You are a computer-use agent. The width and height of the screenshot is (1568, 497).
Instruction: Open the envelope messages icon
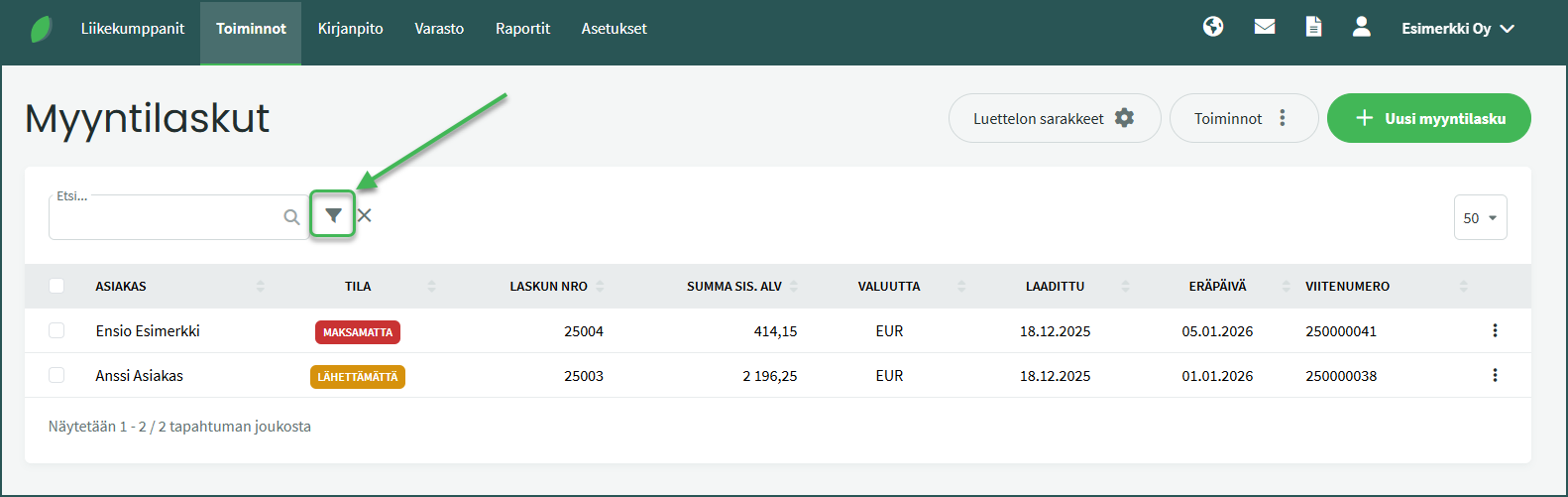tap(1265, 27)
